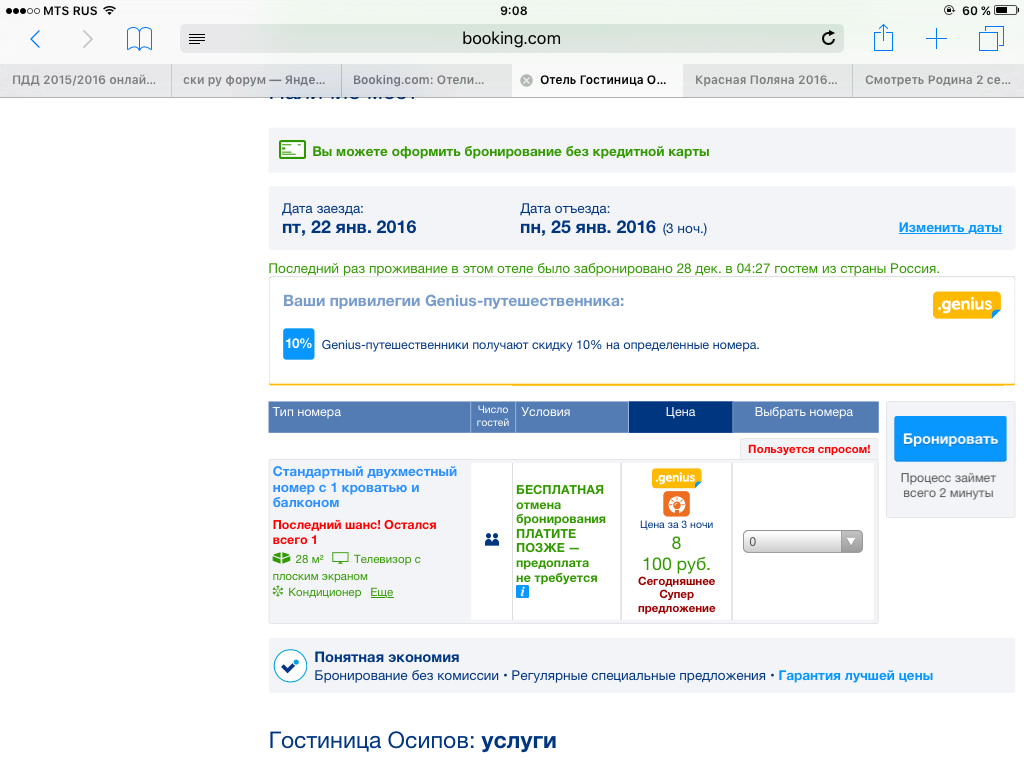Reload the booking.com page
Screen dimensions: 1024x768
pos(828,39)
